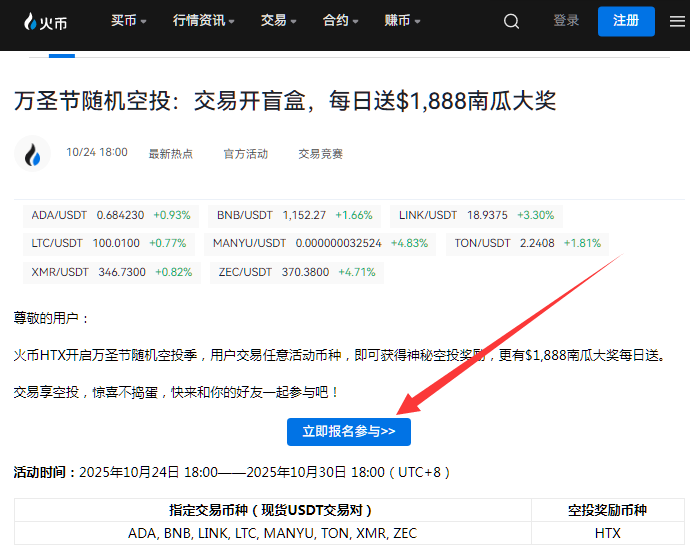Open the 合约 navigation menu
The image size is (690, 554).
pyautogui.click(x=341, y=21)
